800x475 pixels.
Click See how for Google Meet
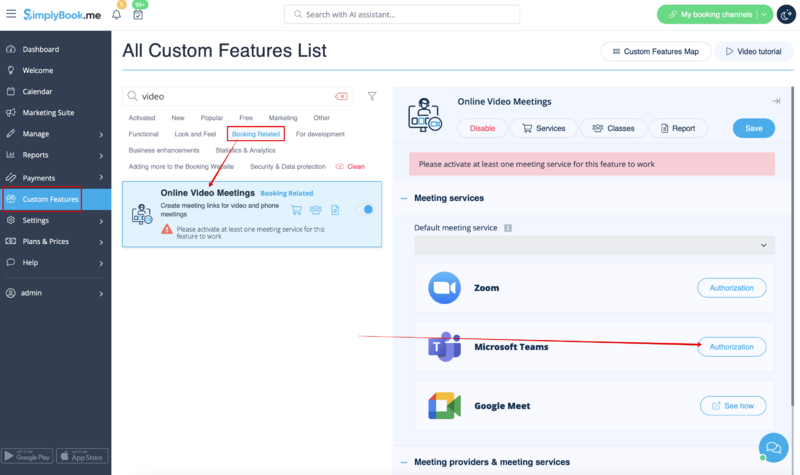coord(733,406)
